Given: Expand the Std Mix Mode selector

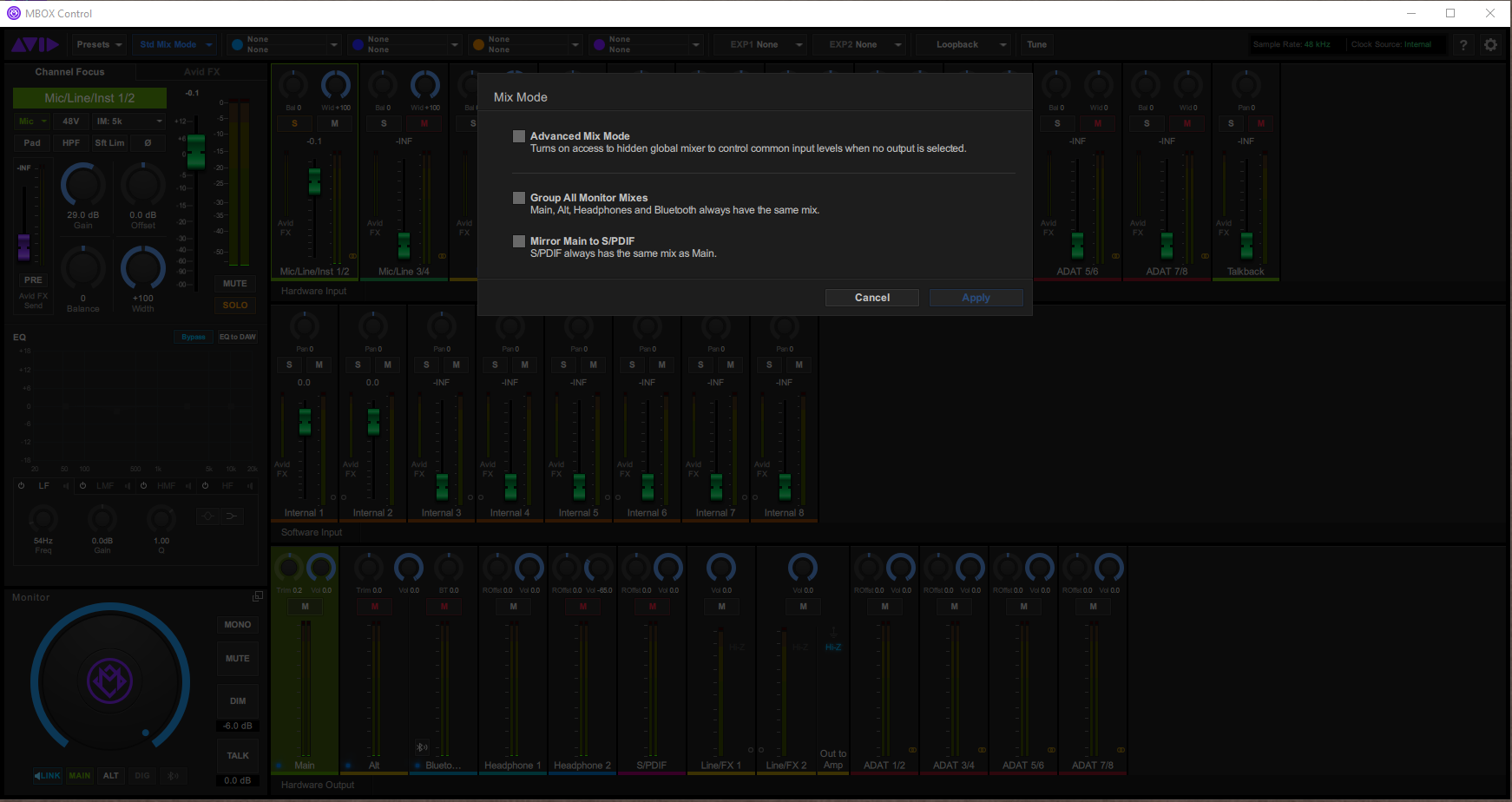Looking at the screenshot, I should pos(174,43).
